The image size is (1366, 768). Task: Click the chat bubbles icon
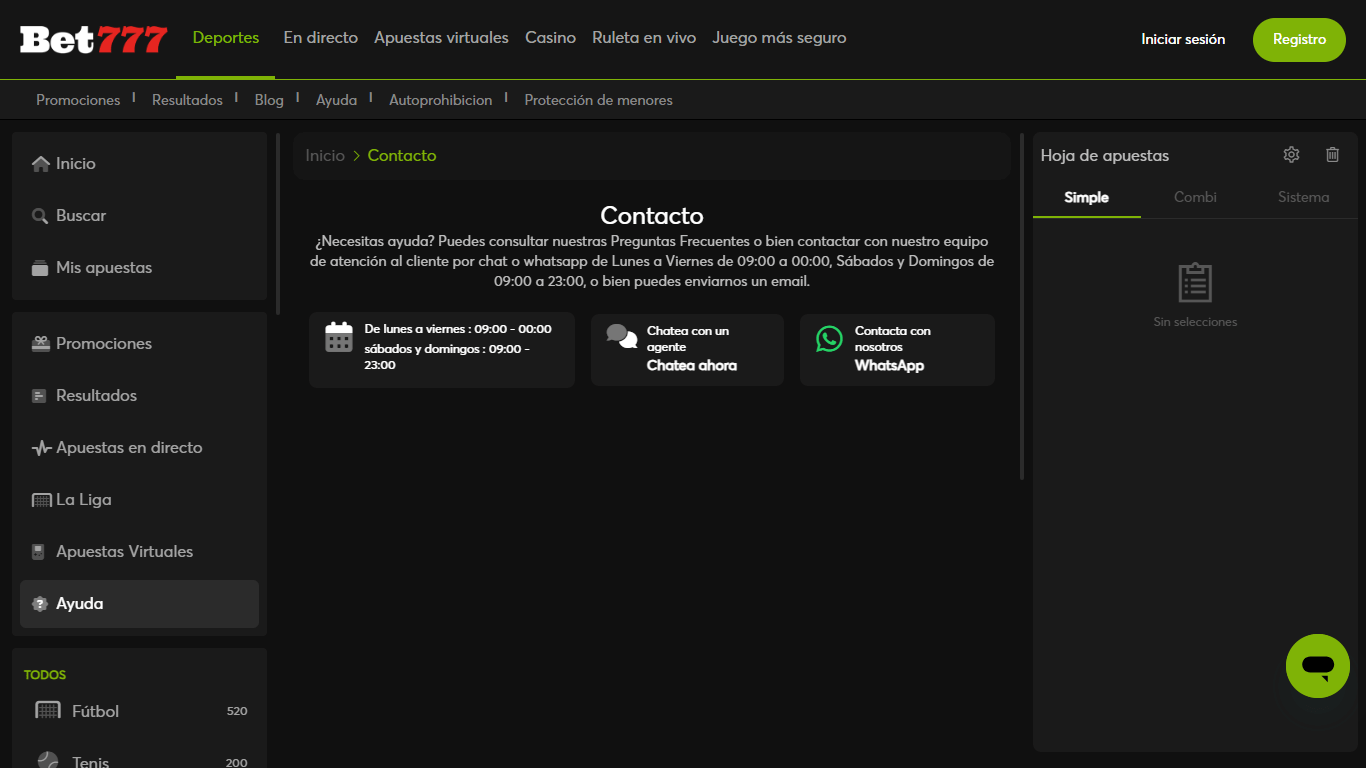tap(622, 336)
